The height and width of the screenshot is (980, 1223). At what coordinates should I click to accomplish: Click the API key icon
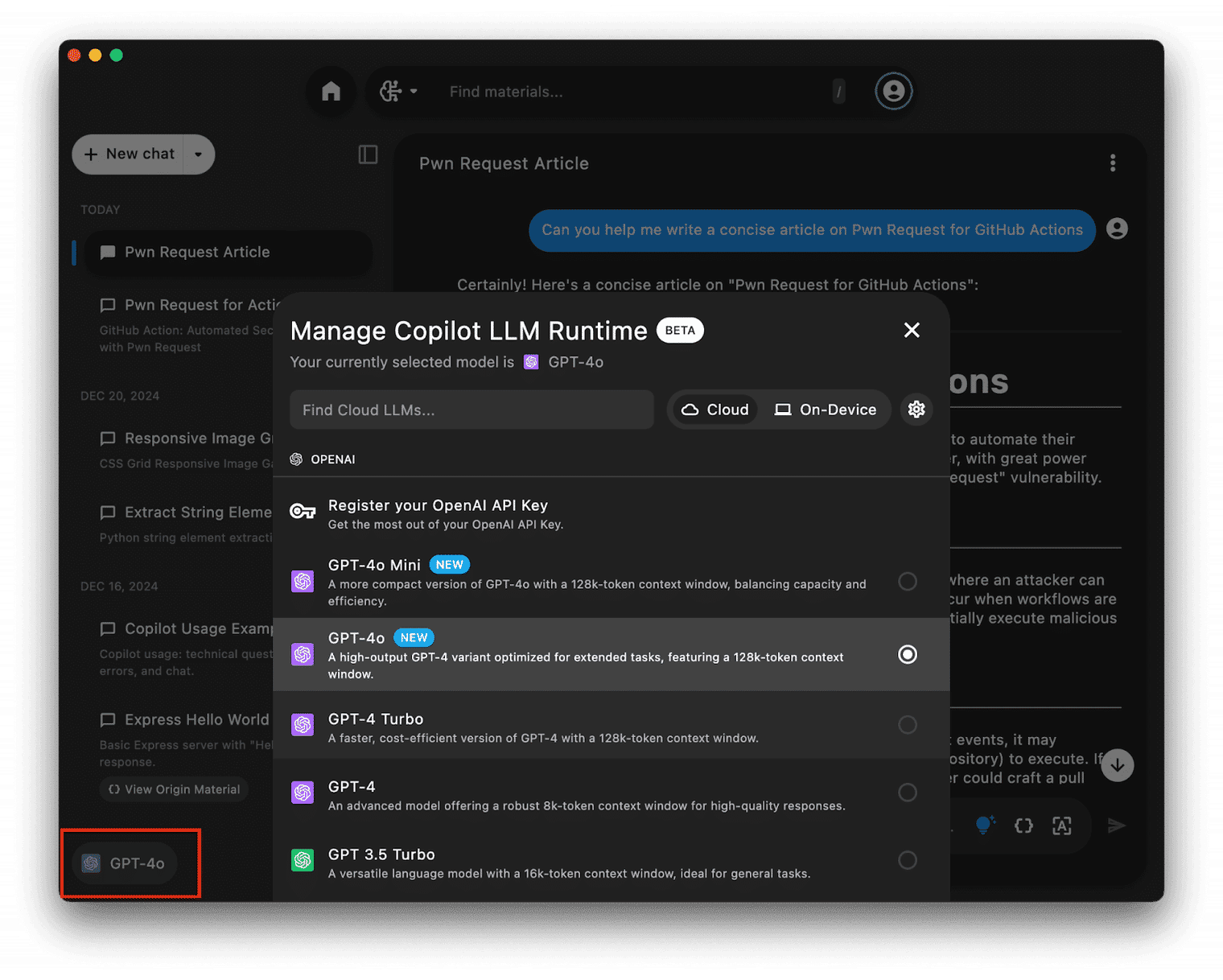[303, 512]
